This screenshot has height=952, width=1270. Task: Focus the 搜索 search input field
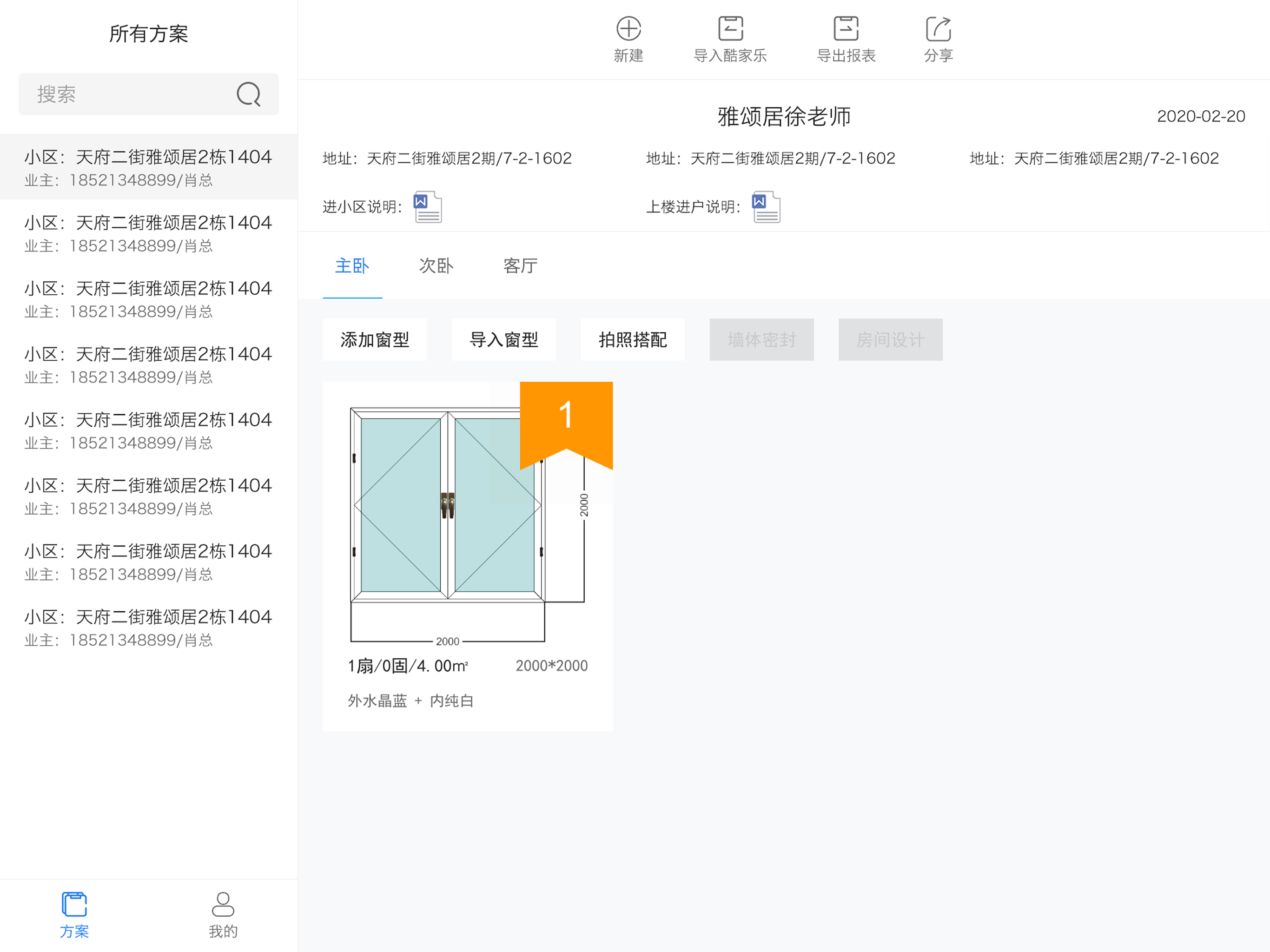point(149,94)
